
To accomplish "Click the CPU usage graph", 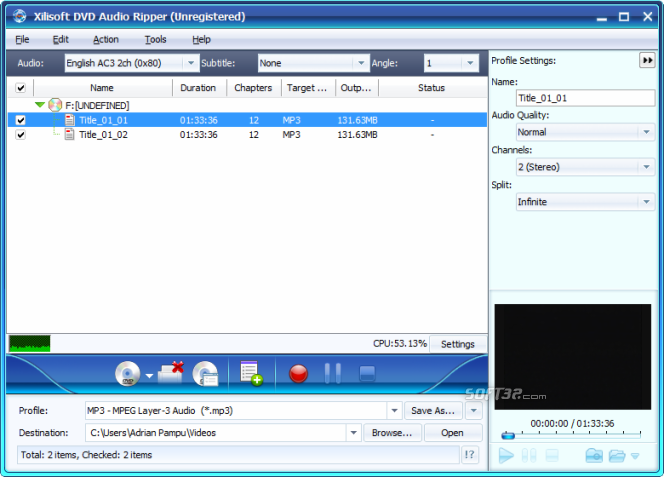I will coord(30,344).
